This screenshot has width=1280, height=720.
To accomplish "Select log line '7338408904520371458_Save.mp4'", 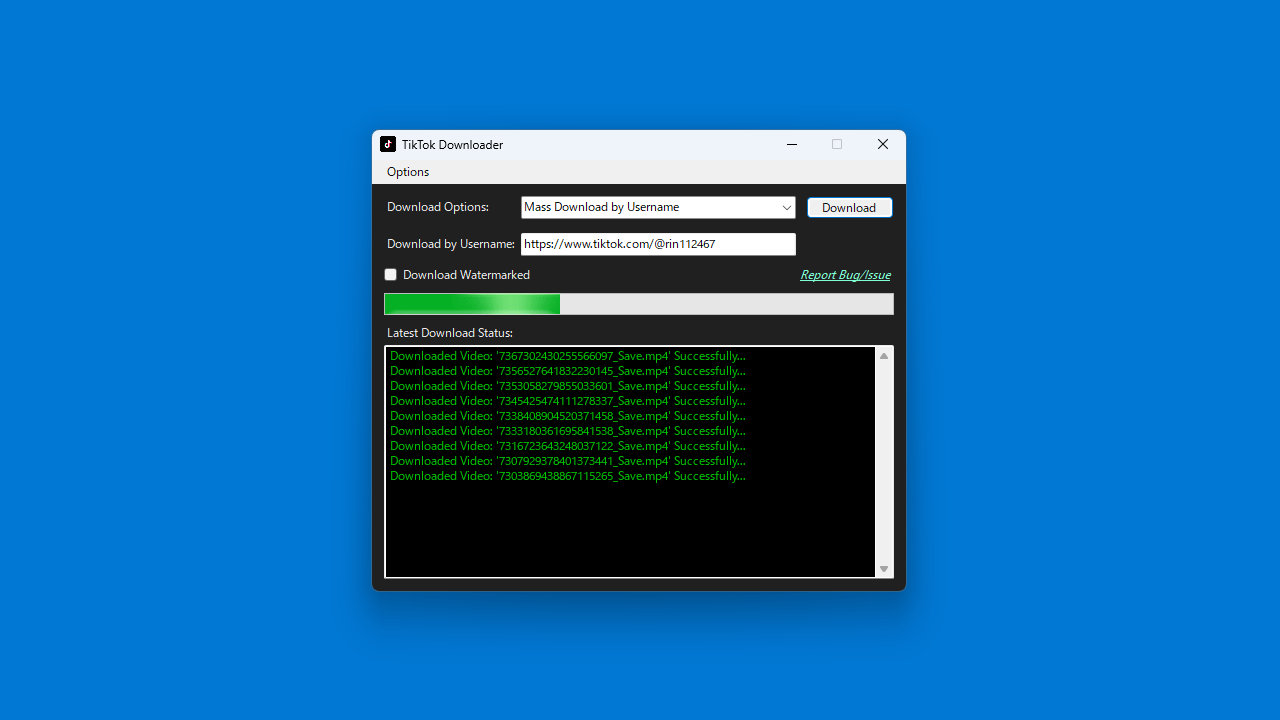I will [x=568, y=416].
